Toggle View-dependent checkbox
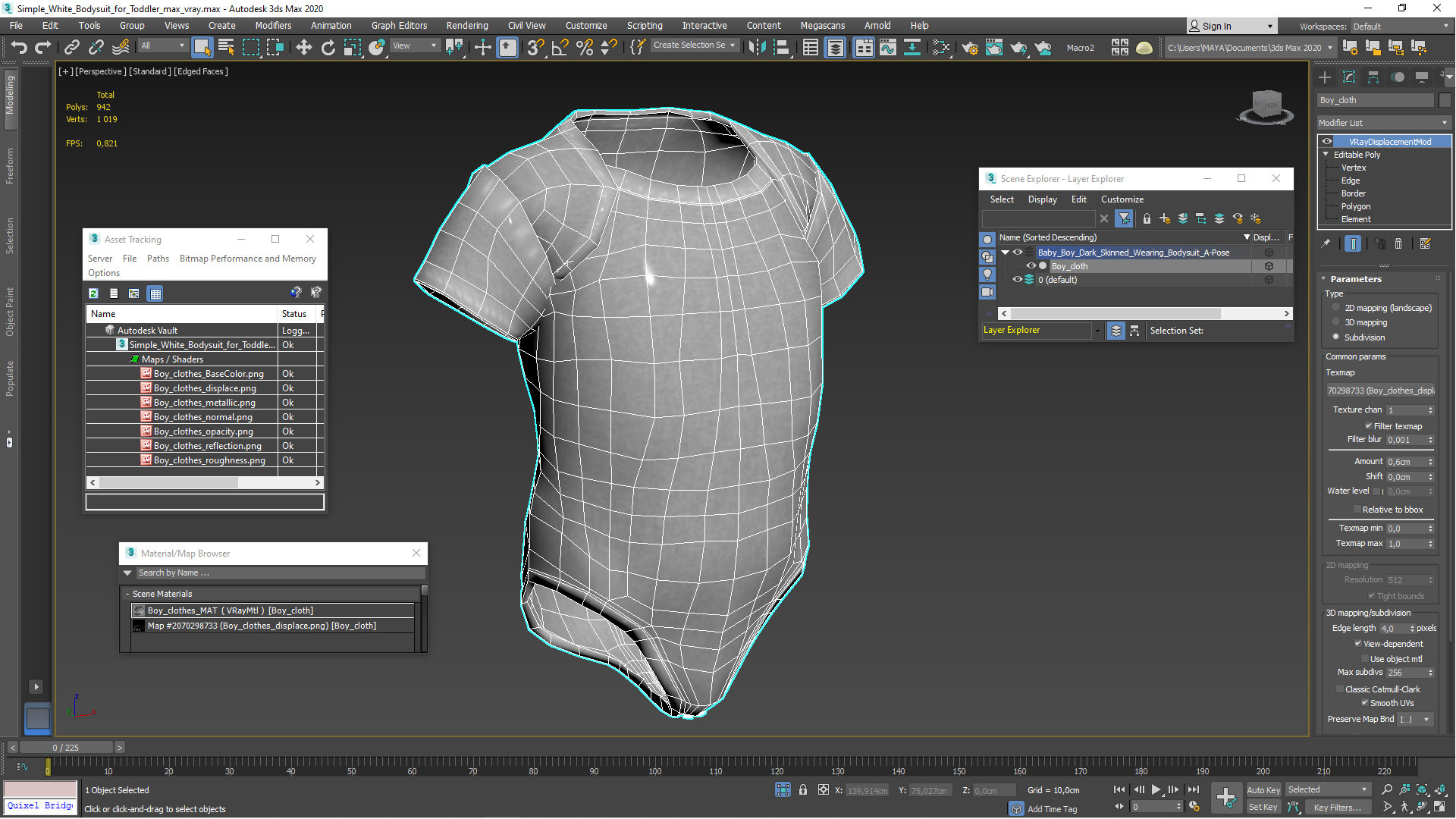1456x819 pixels. click(x=1358, y=644)
